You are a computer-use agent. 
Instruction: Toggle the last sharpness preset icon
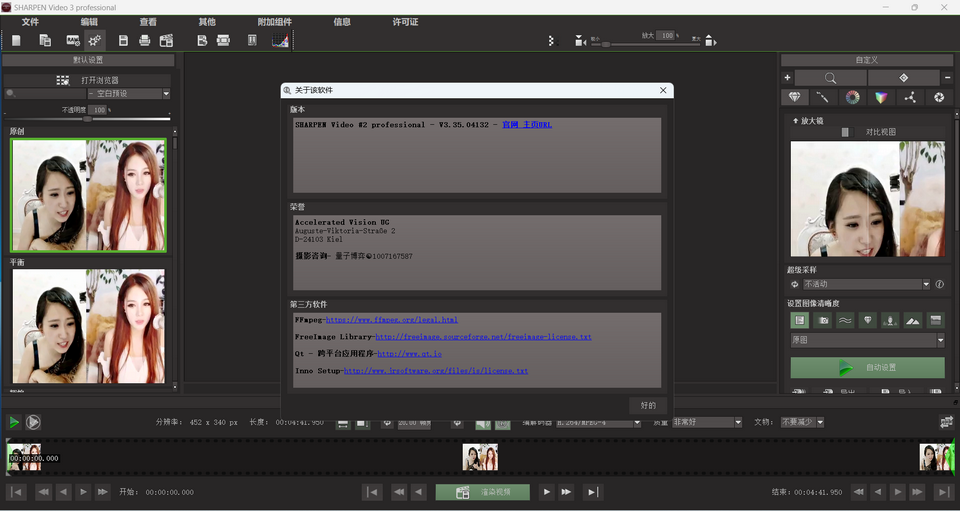[x=935, y=320]
